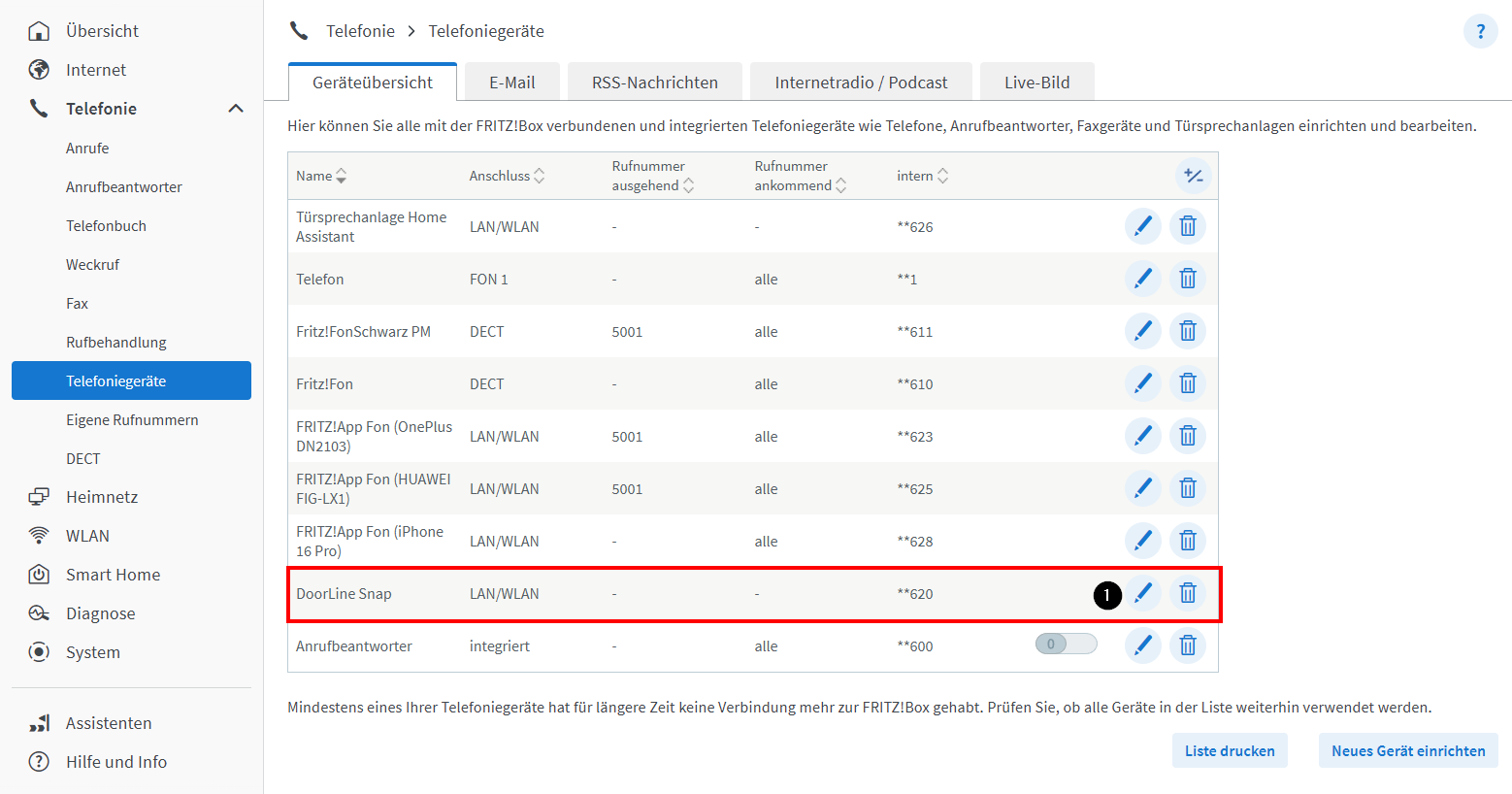
Task: Edit the Türsprechanlage Home Assistant entry
Action: (1142, 226)
